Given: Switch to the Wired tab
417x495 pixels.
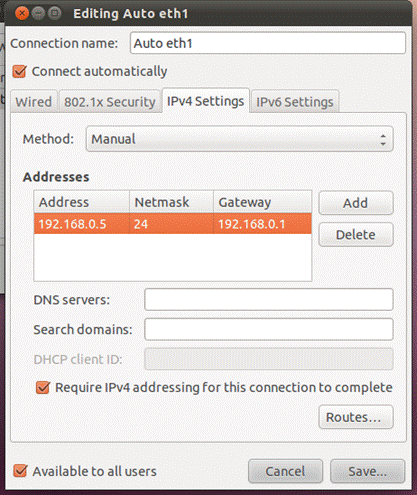Looking at the screenshot, I should (34, 102).
